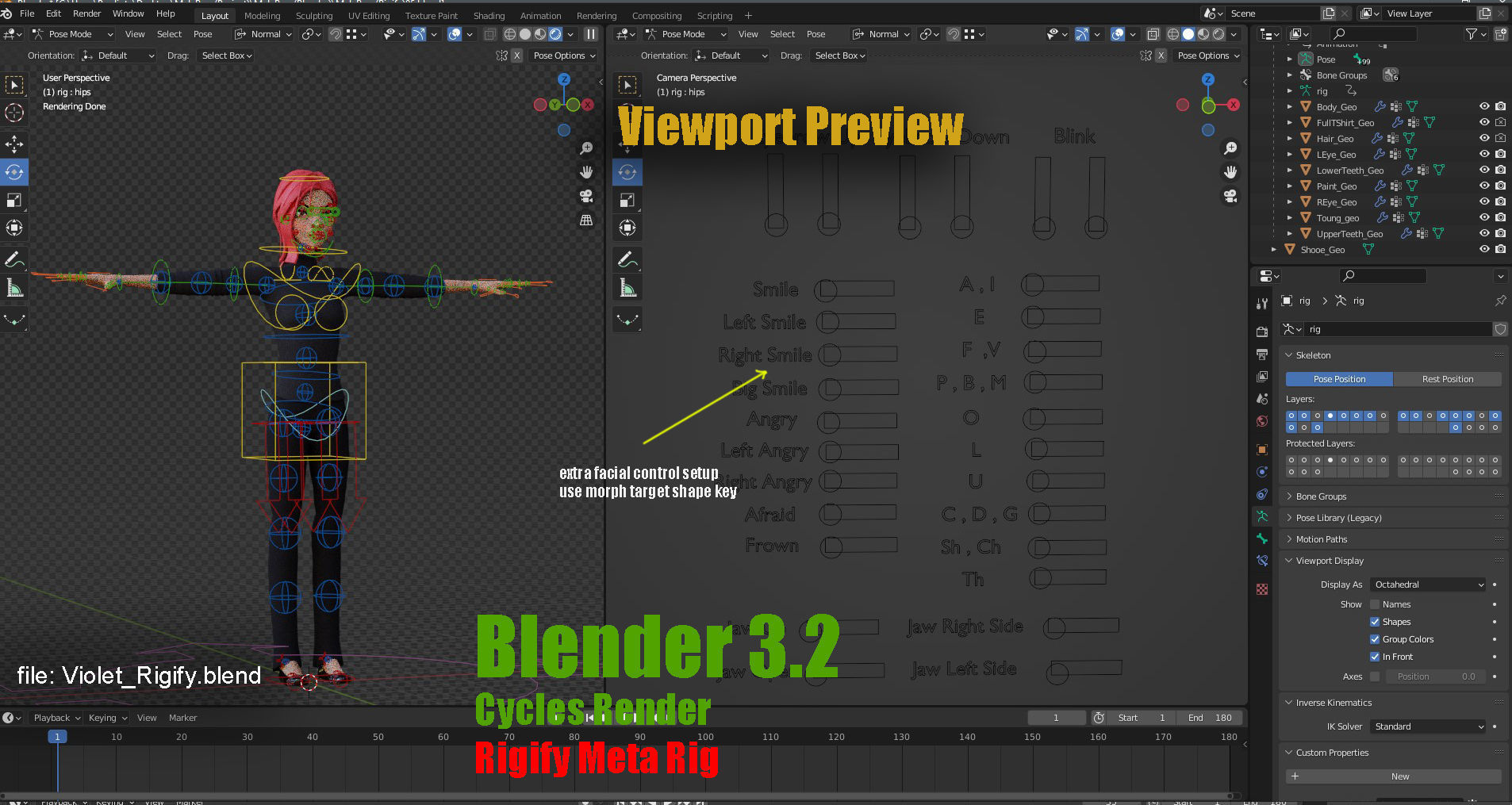Open Orientation Default dropdown in left viewport

(118, 56)
